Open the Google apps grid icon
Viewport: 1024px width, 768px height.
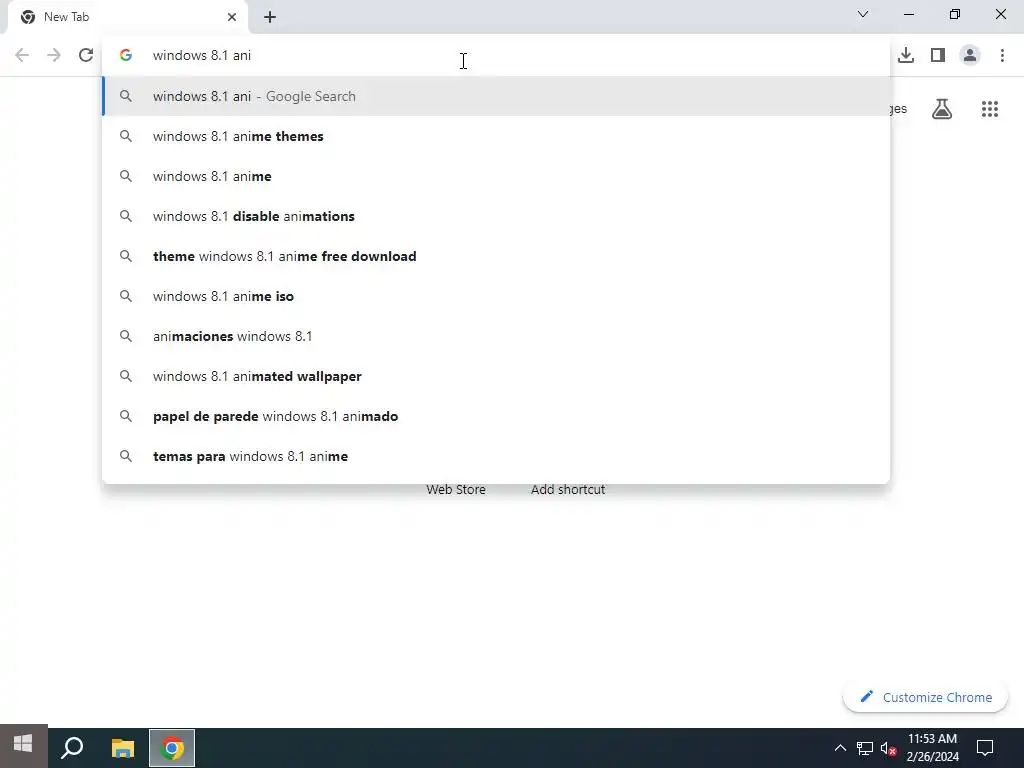[x=990, y=108]
